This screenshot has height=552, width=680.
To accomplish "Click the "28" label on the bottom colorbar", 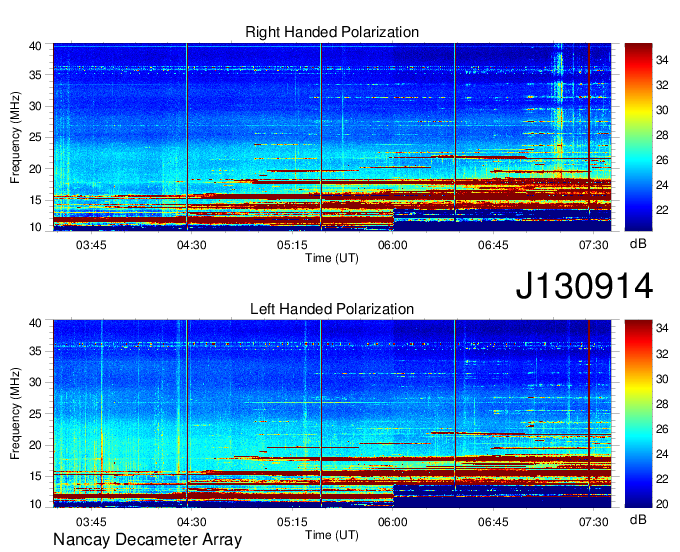I will point(662,404).
